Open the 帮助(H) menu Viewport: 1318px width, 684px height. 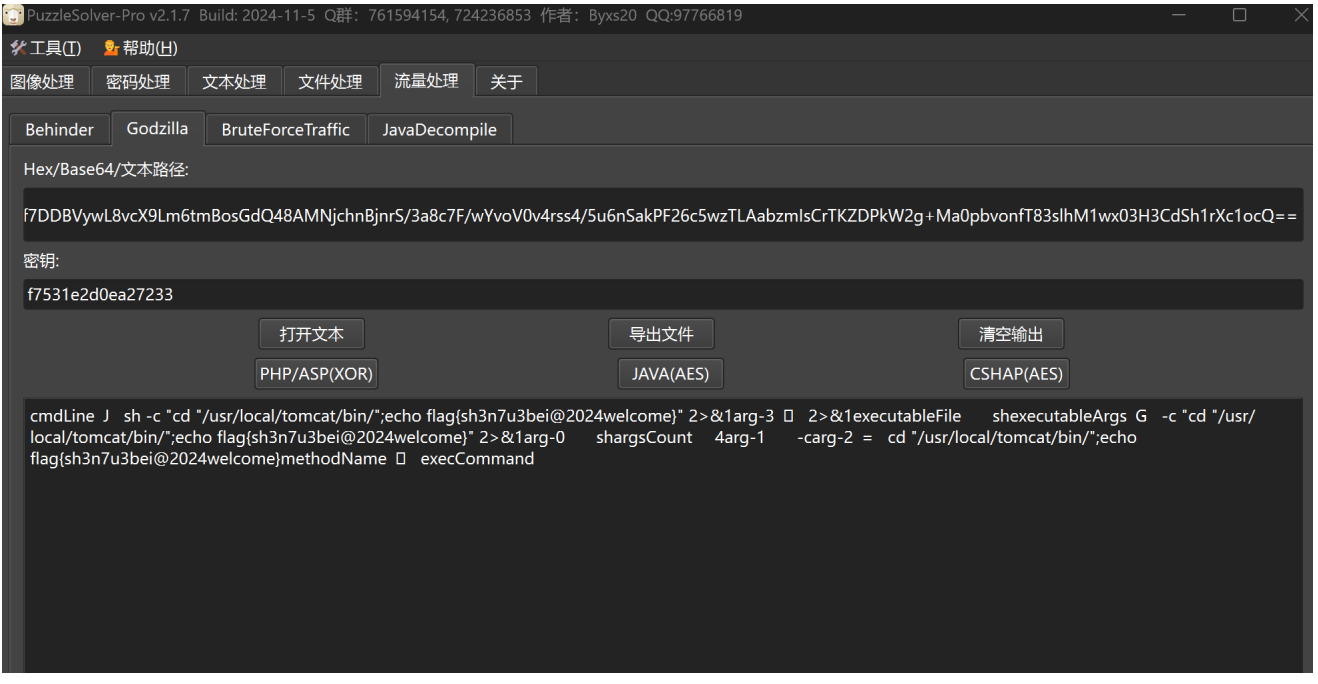[x=140, y=49]
